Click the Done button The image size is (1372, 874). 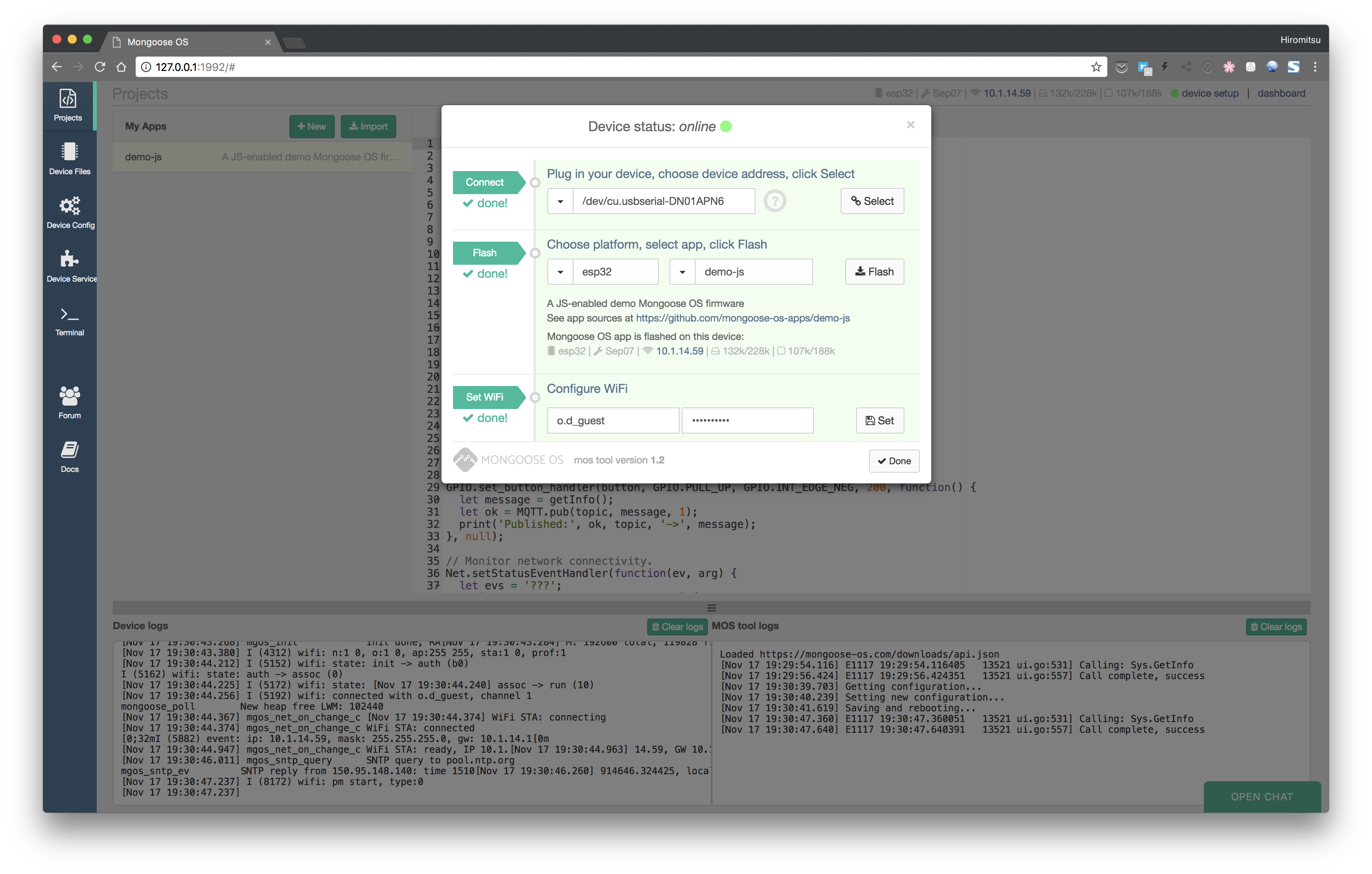[x=893, y=461]
